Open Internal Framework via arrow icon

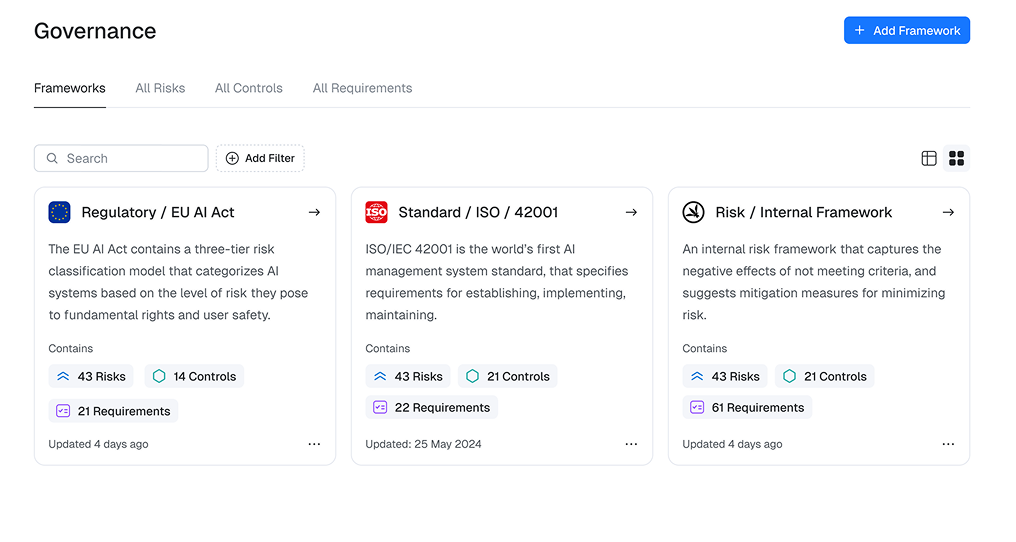[948, 212]
